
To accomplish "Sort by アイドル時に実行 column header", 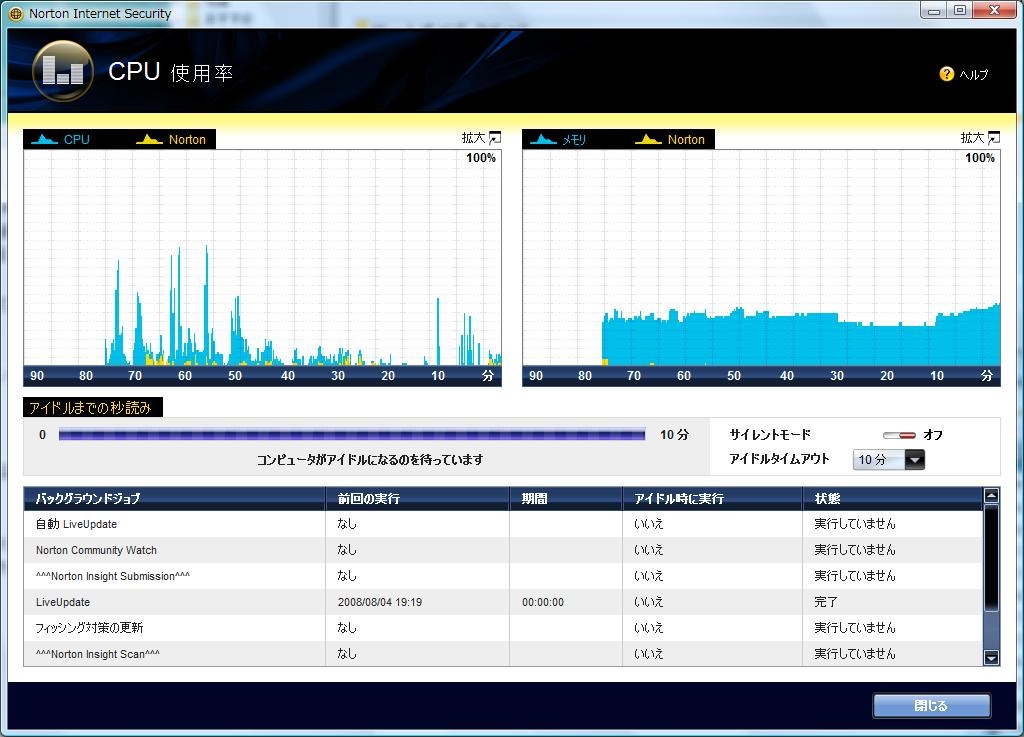I will (712, 499).
